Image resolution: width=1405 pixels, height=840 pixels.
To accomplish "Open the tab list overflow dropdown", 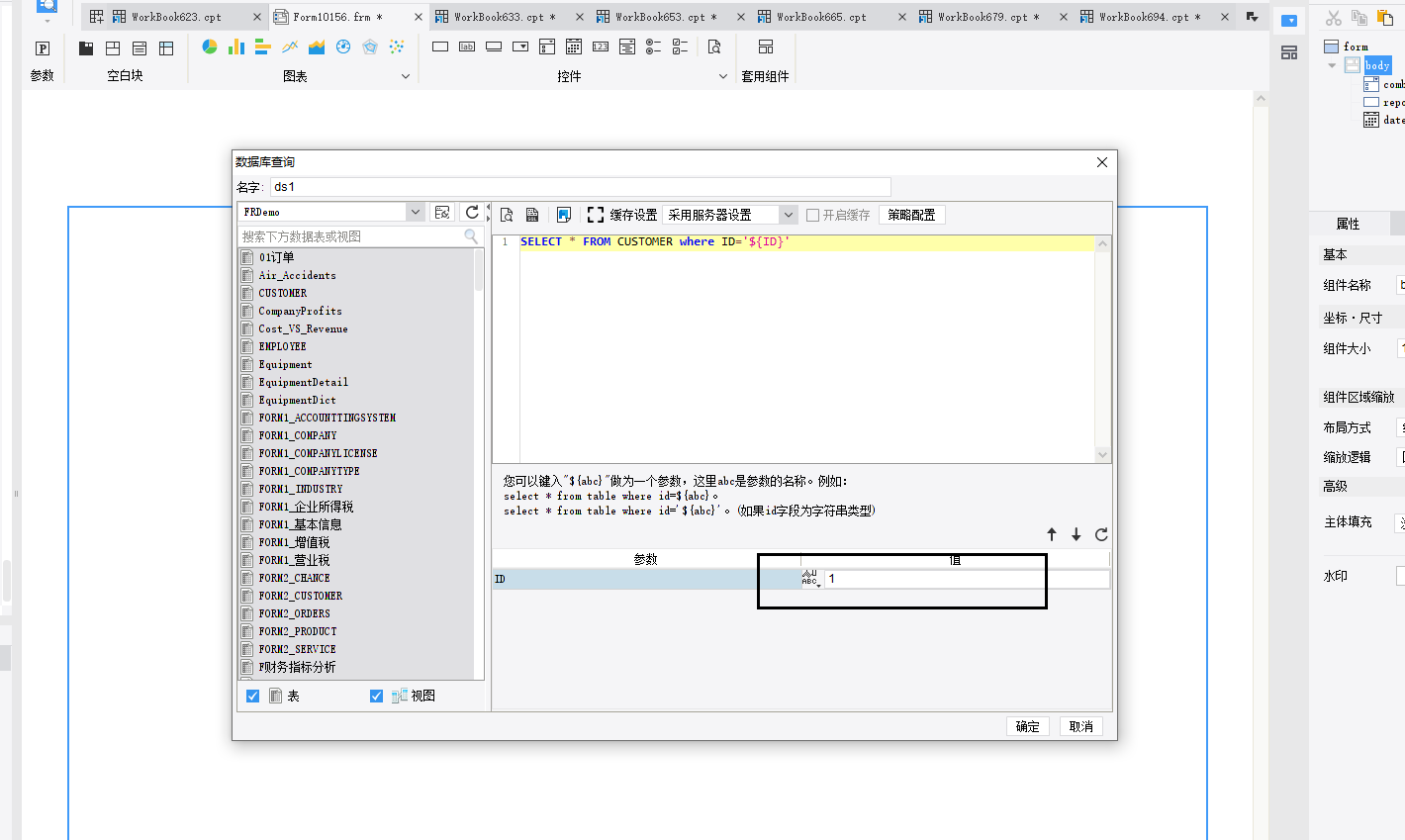I will pyautogui.click(x=1252, y=17).
